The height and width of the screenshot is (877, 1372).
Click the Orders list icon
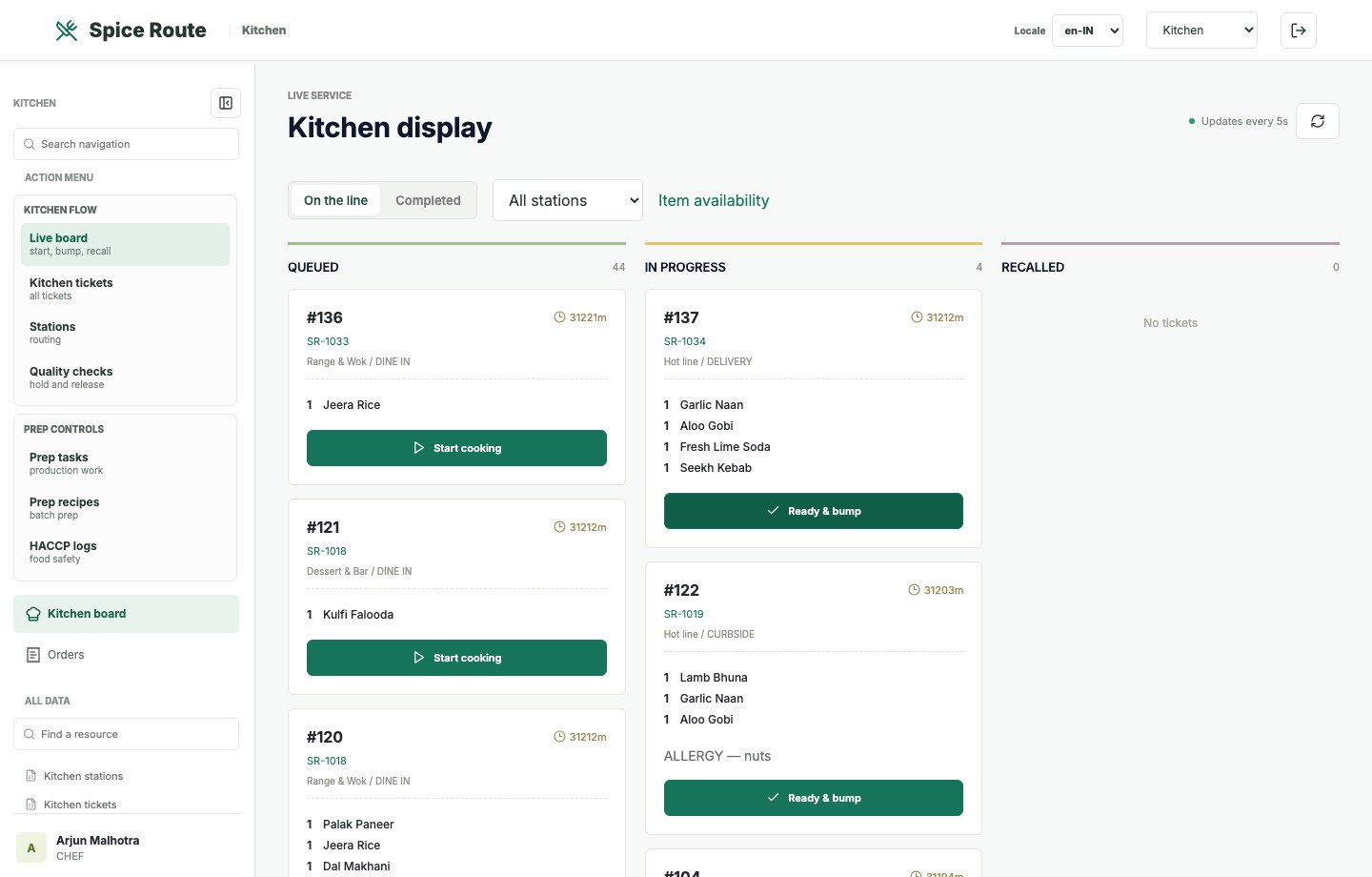(x=33, y=655)
